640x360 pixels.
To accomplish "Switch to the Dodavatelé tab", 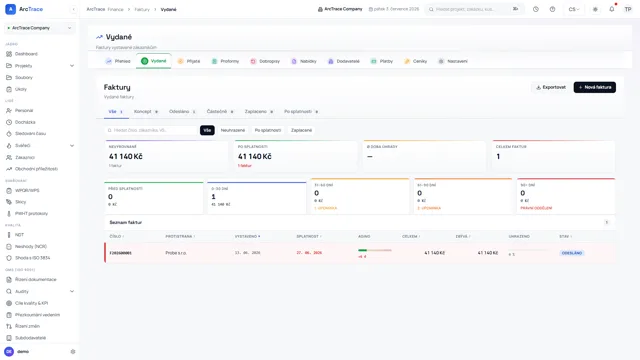I will (344, 61).
